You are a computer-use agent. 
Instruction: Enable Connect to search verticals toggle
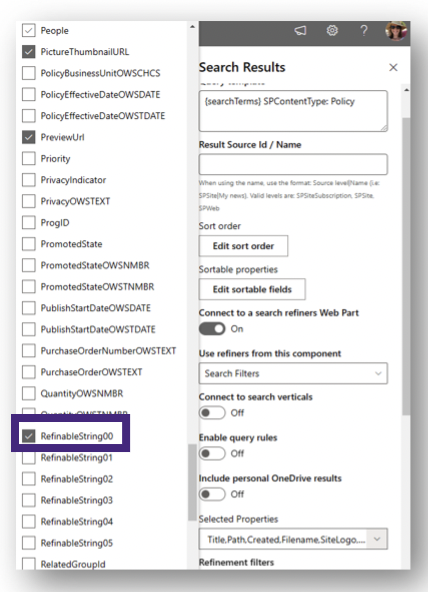coord(212,413)
